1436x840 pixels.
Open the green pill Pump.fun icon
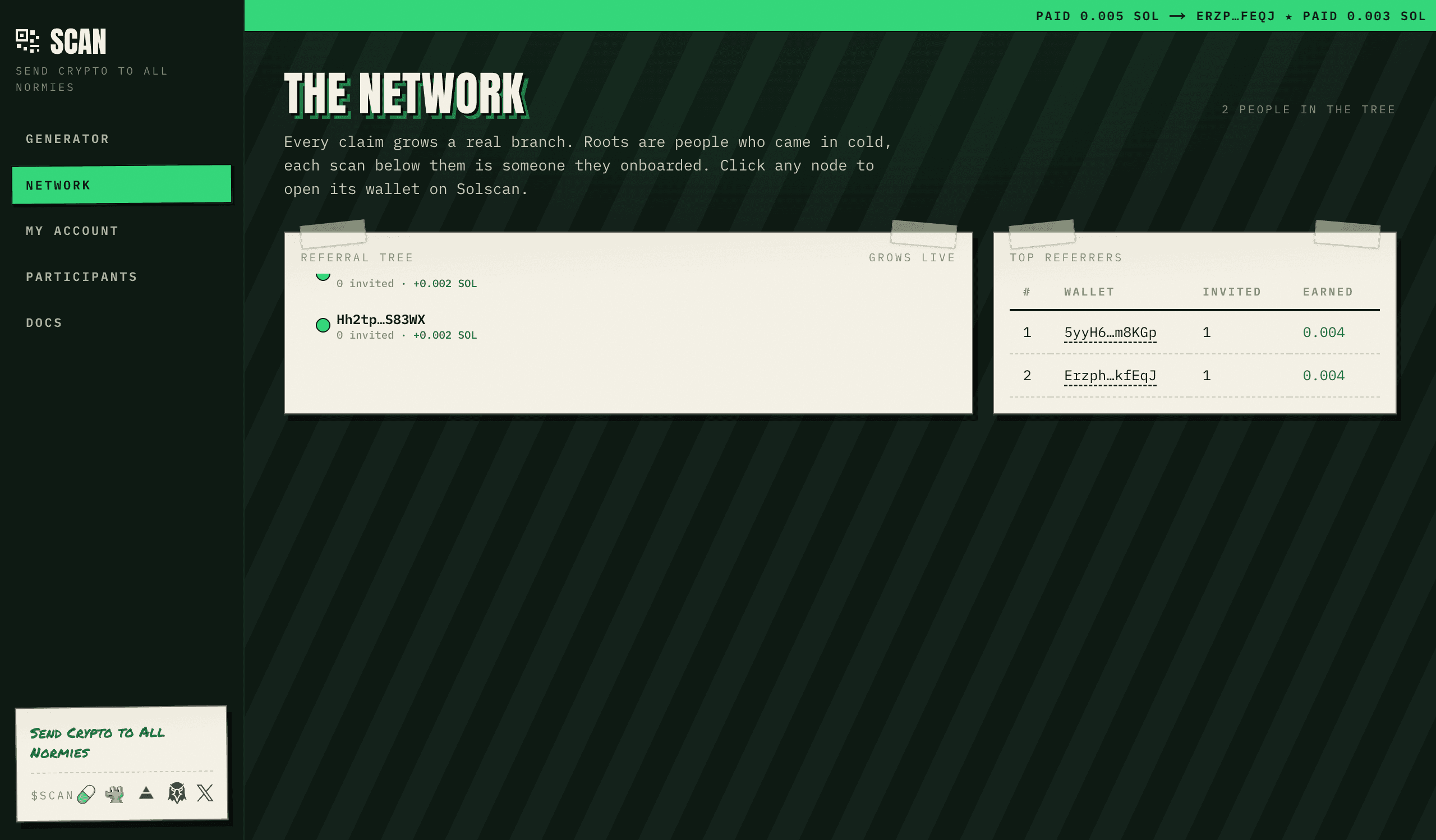click(86, 794)
